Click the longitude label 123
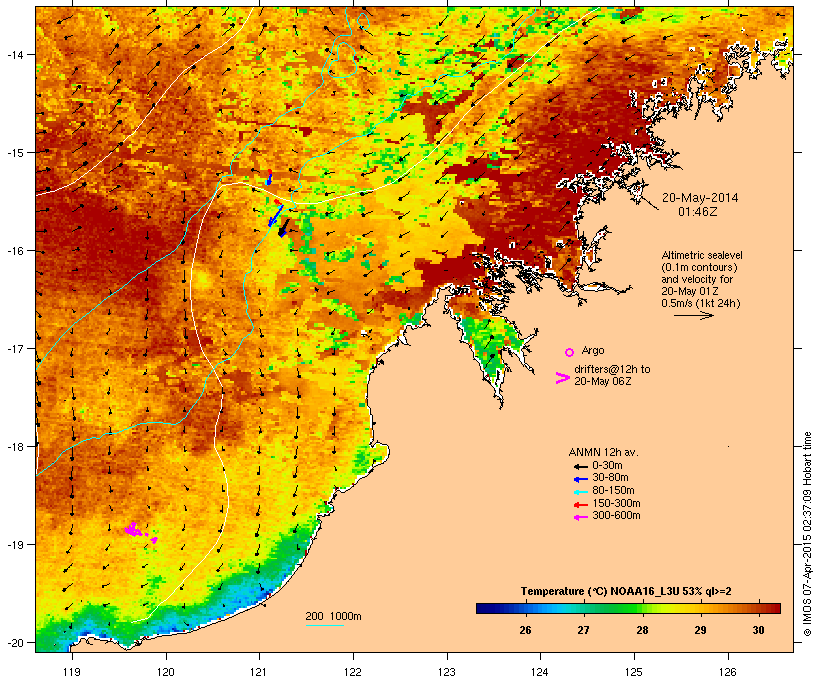Viewport: 820px width, 680px height. tap(447, 672)
